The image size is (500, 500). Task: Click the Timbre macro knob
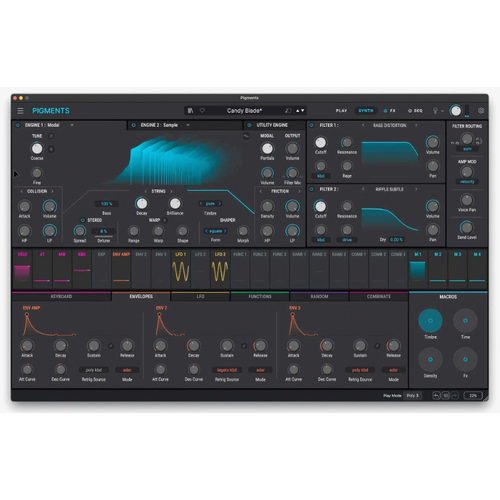click(x=430, y=320)
